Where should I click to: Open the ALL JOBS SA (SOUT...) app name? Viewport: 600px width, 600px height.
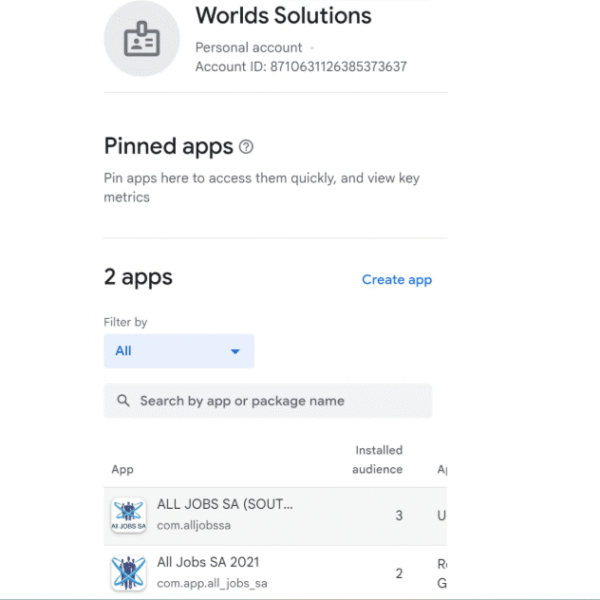click(225, 505)
